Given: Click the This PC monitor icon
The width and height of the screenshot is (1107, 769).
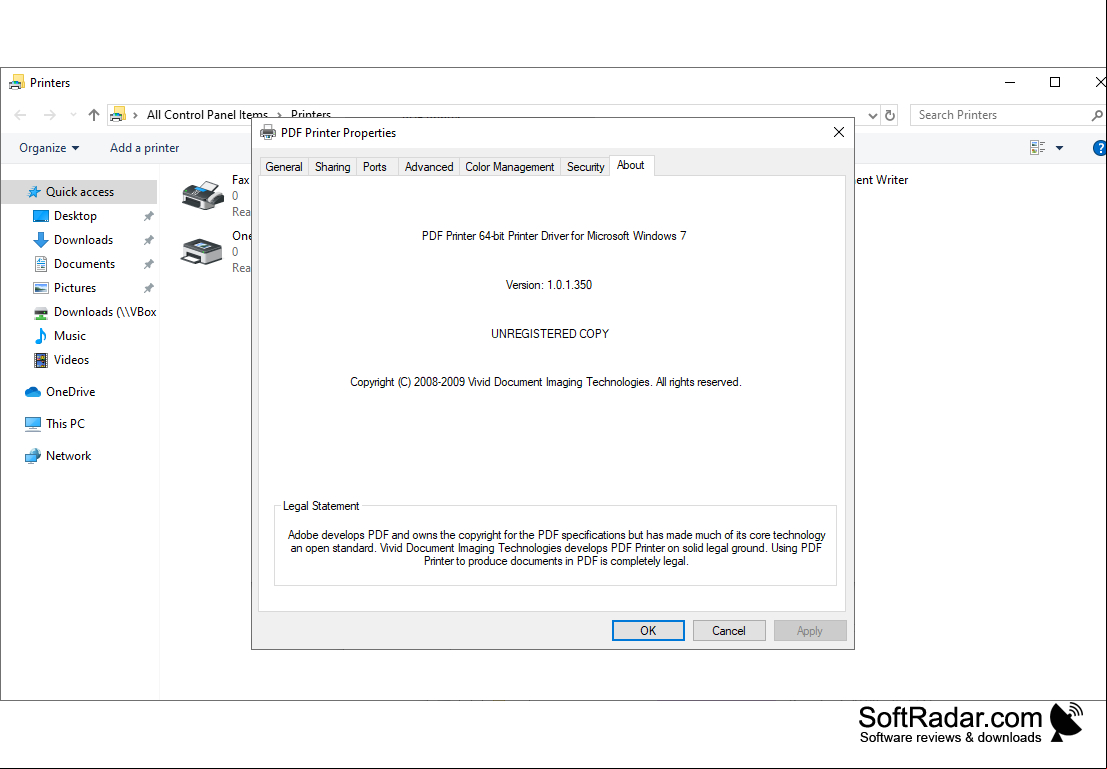Looking at the screenshot, I should pyautogui.click(x=32, y=424).
